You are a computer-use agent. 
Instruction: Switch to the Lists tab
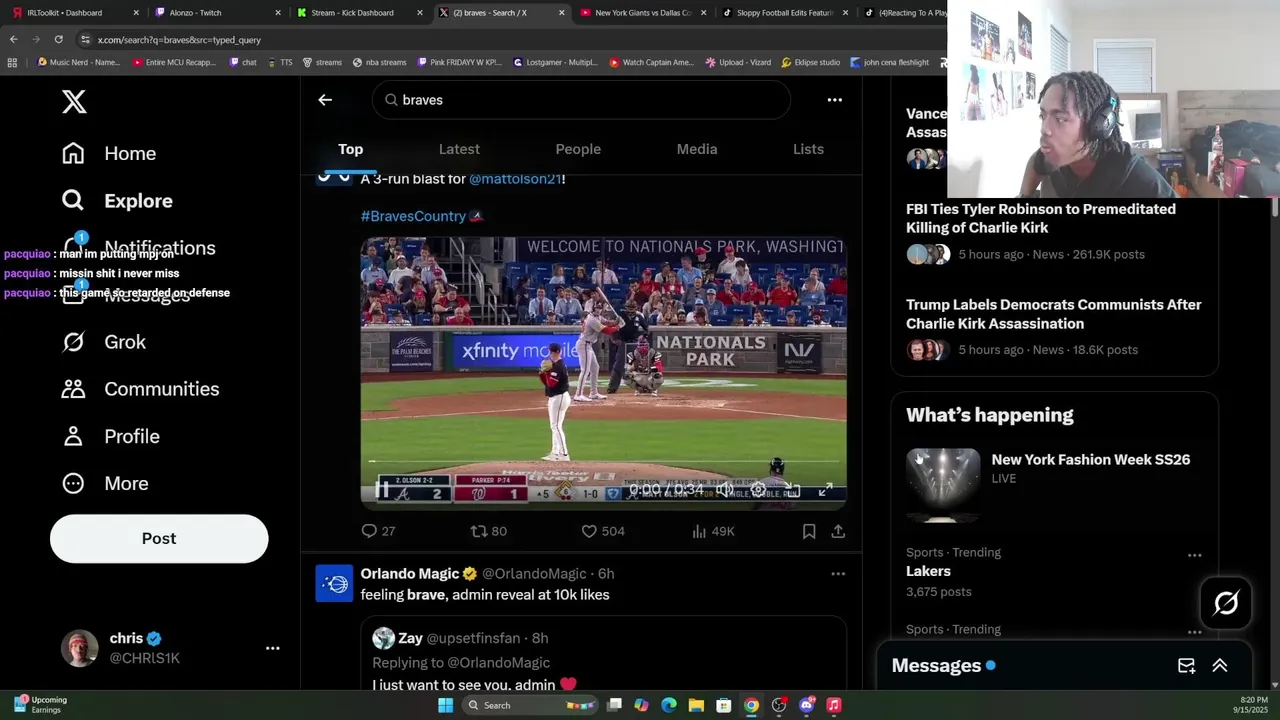(x=808, y=149)
